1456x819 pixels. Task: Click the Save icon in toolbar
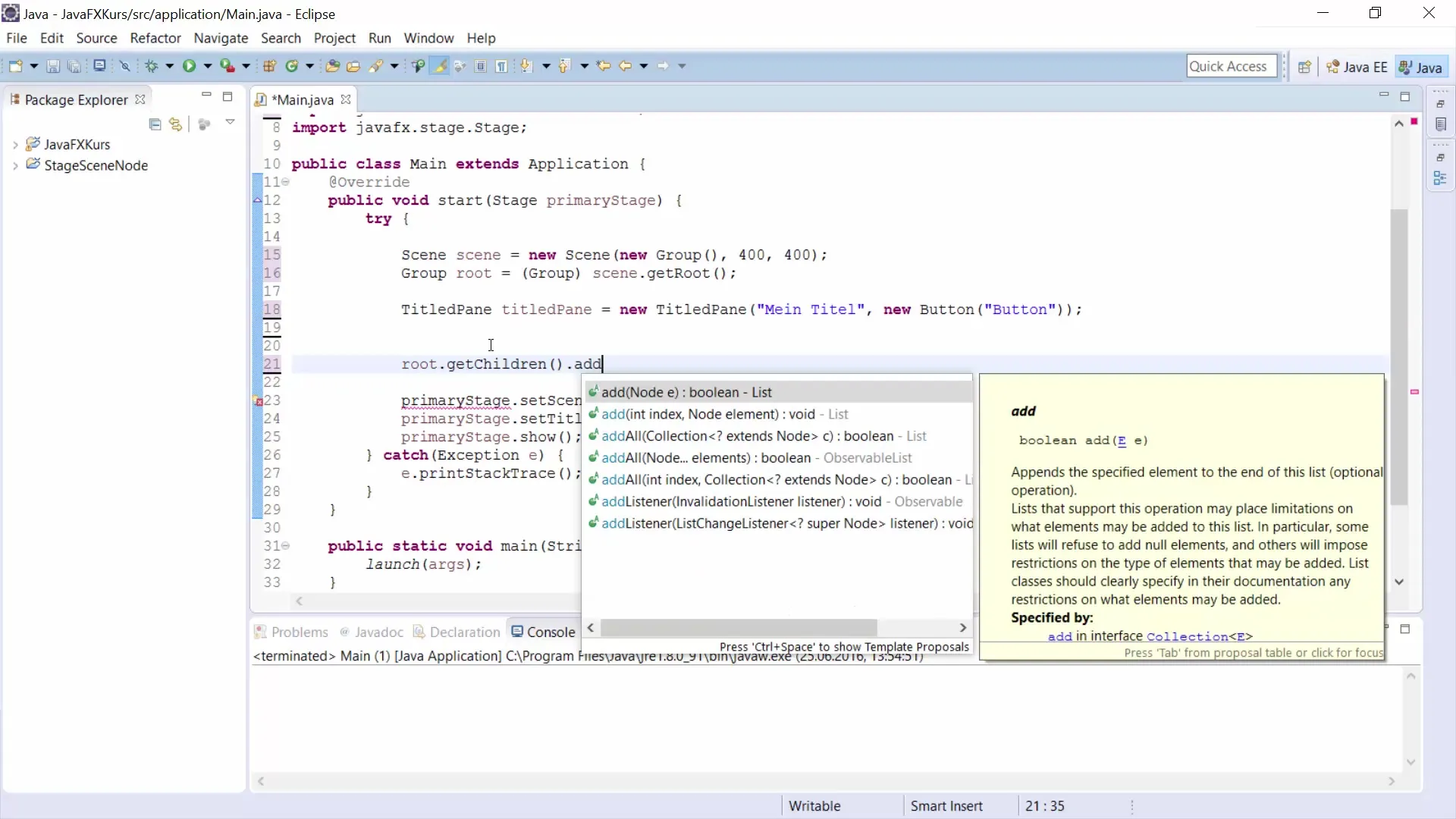[x=53, y=66]
